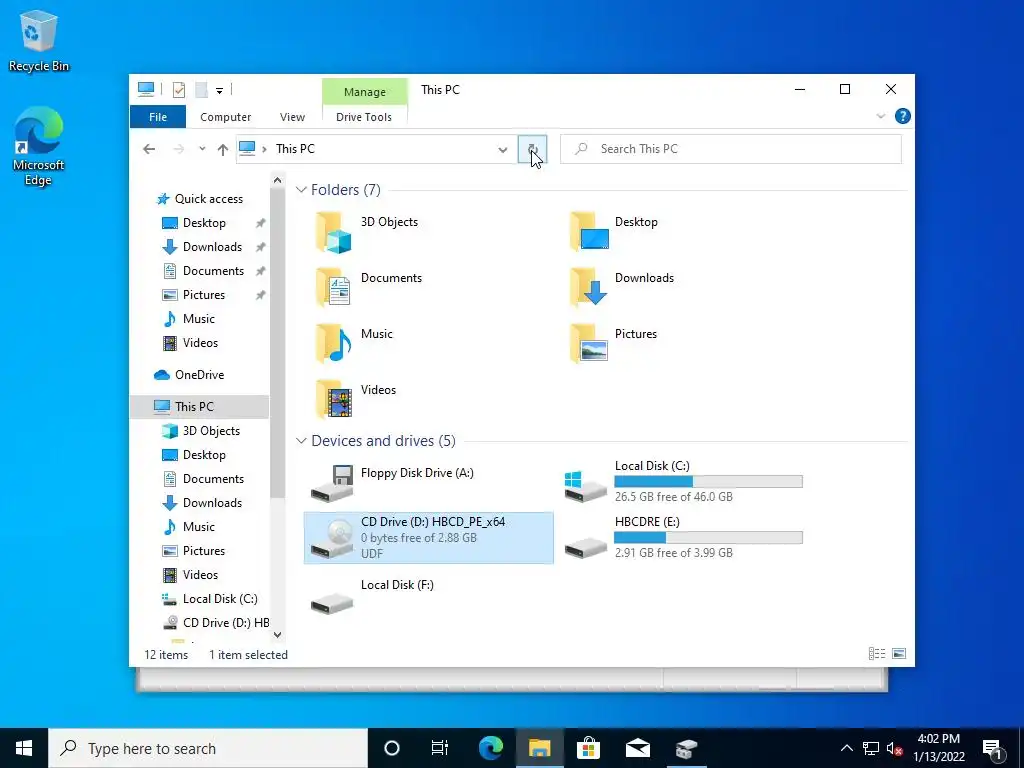1024x768 pixels.
Task: Open the Computer ribbon tab
Action: click(225, 117)
